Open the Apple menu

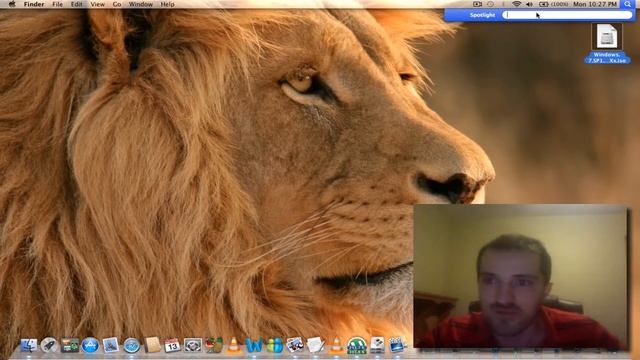click(12, 4)
